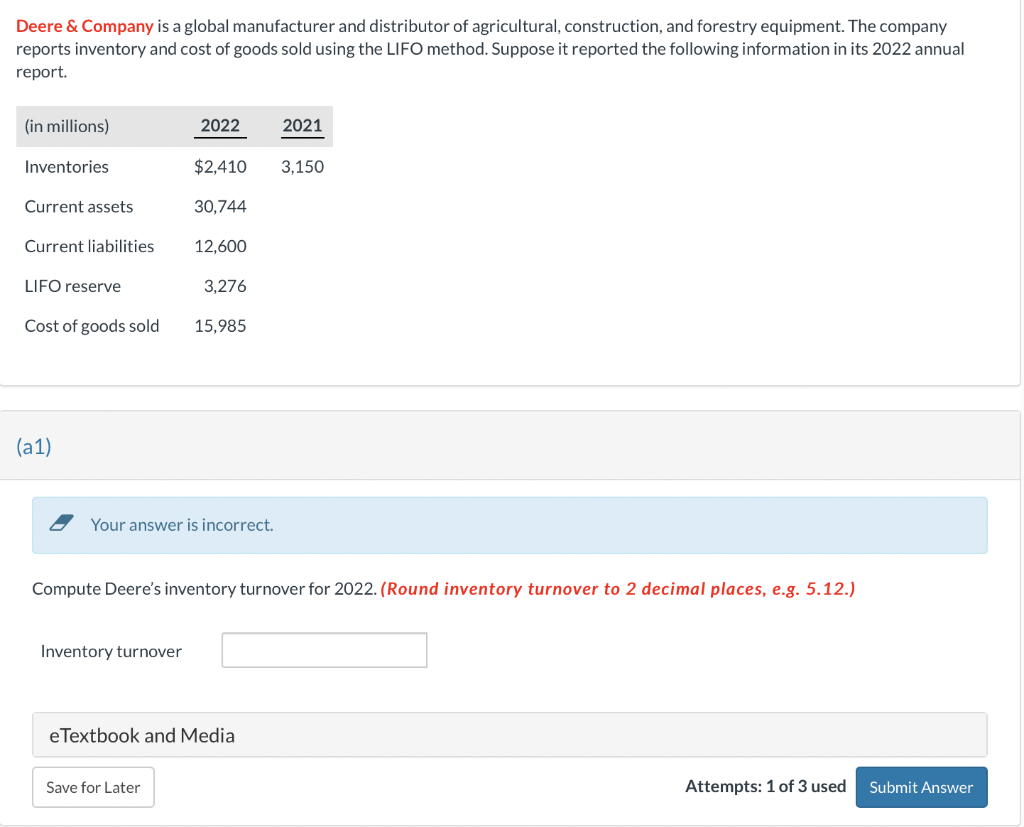Open the eTextbook and Media section
The height and width of the screenshot is (827, 1024).
coord(509,735)
